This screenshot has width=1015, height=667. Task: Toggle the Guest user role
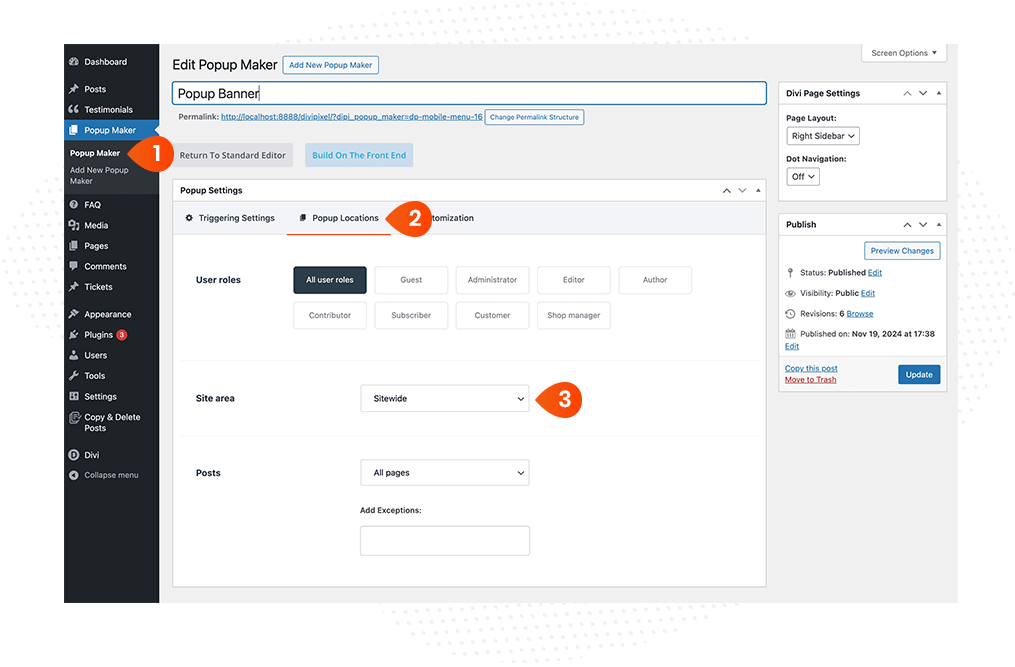[x=411, y=280]
